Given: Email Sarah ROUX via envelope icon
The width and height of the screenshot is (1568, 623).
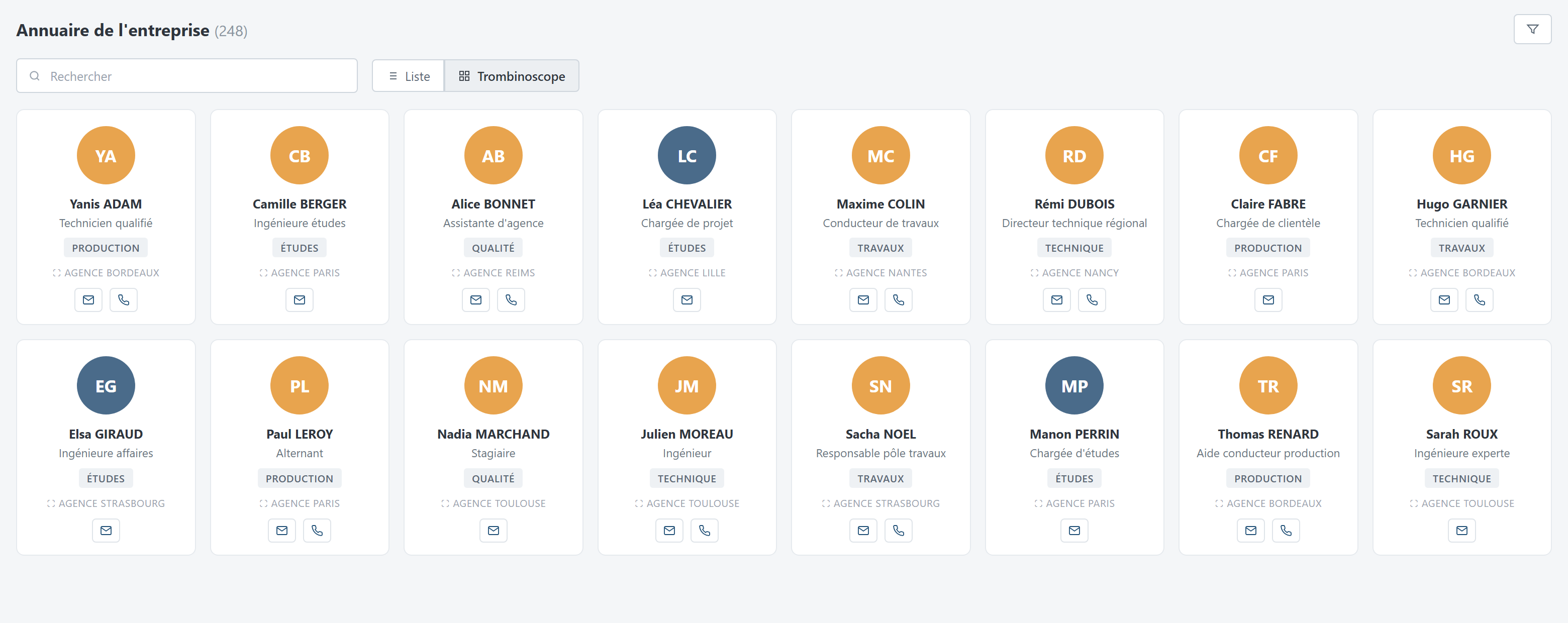Looking at the screenshot, I should (1462, 531).
